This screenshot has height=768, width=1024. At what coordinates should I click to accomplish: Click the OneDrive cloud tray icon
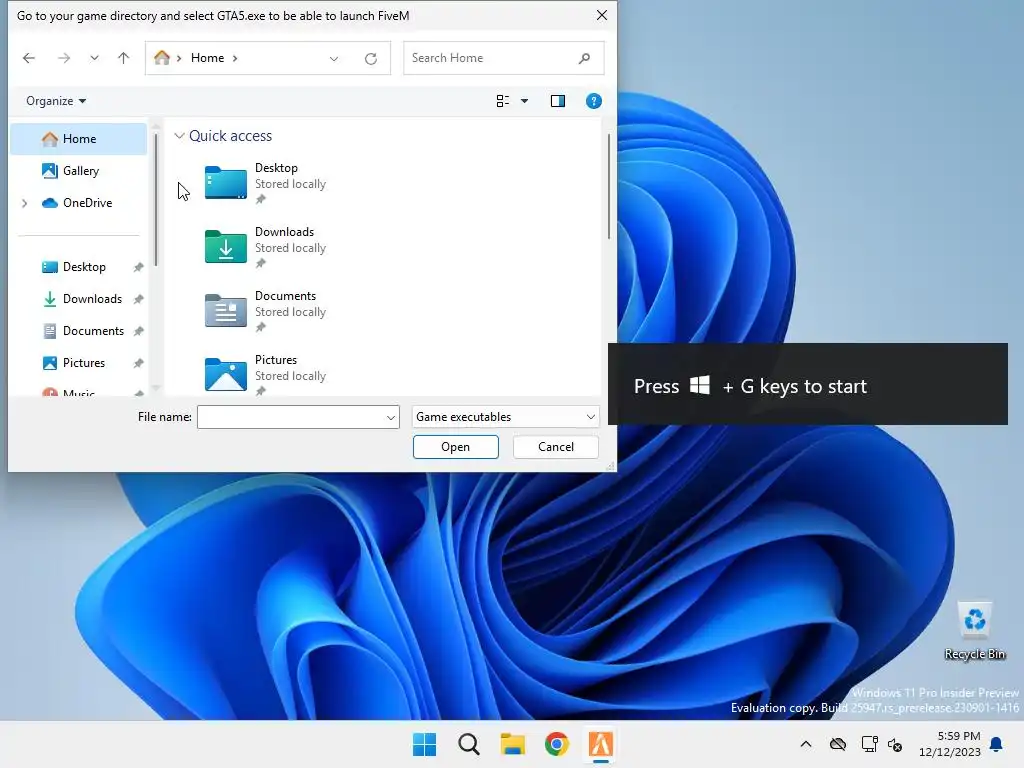838,744
